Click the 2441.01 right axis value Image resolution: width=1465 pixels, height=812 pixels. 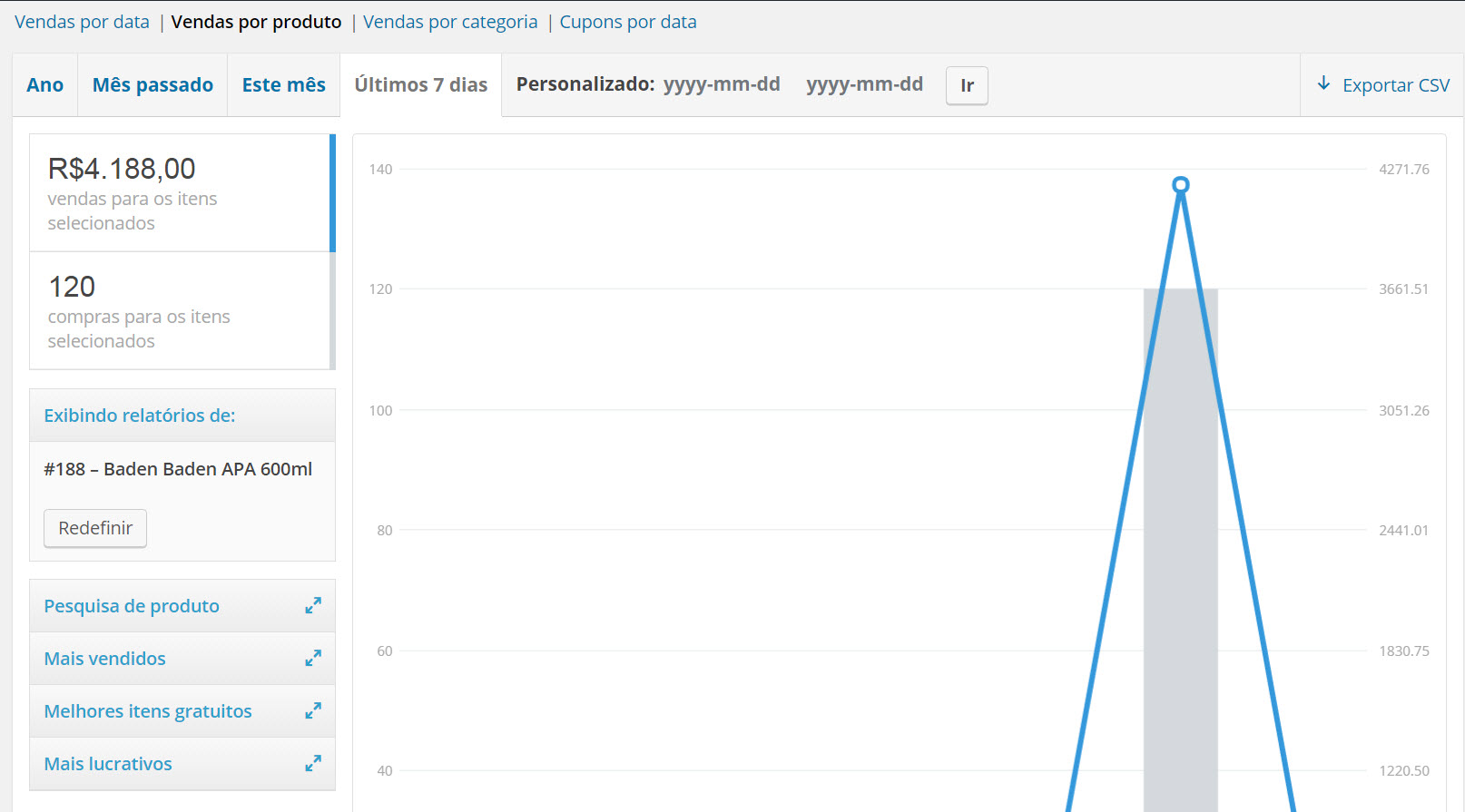pos(1403,530)
